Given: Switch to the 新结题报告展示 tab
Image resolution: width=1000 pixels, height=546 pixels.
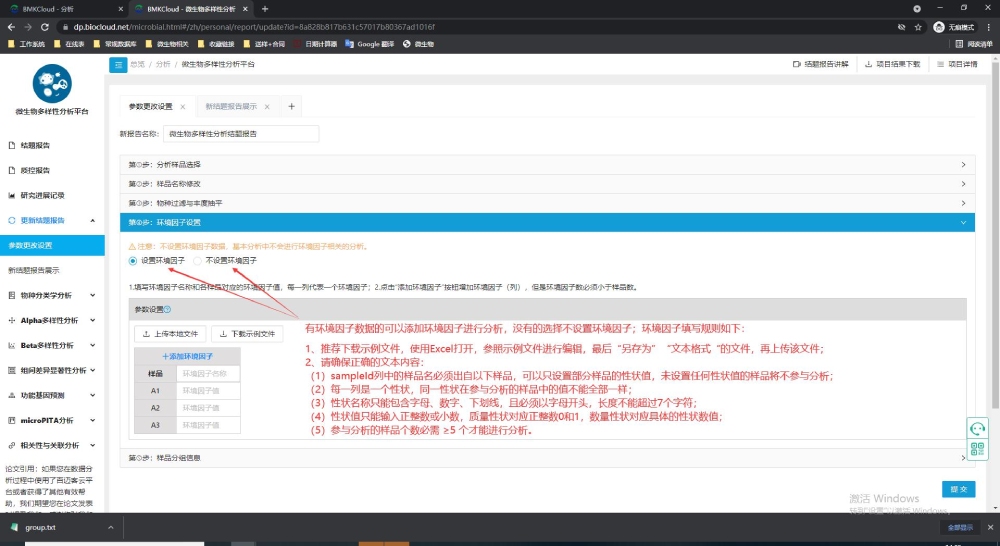Looking at the screenshot, I should [231, 106].
